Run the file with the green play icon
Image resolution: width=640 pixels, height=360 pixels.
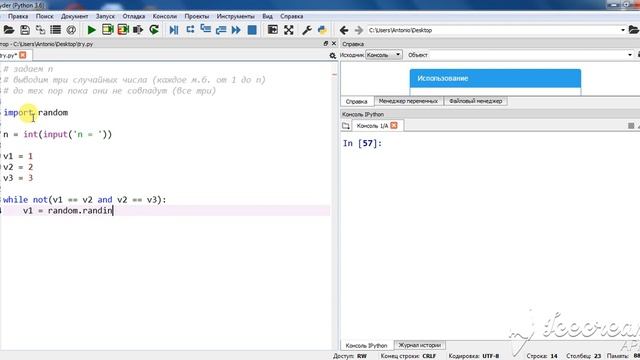point(92,30)
